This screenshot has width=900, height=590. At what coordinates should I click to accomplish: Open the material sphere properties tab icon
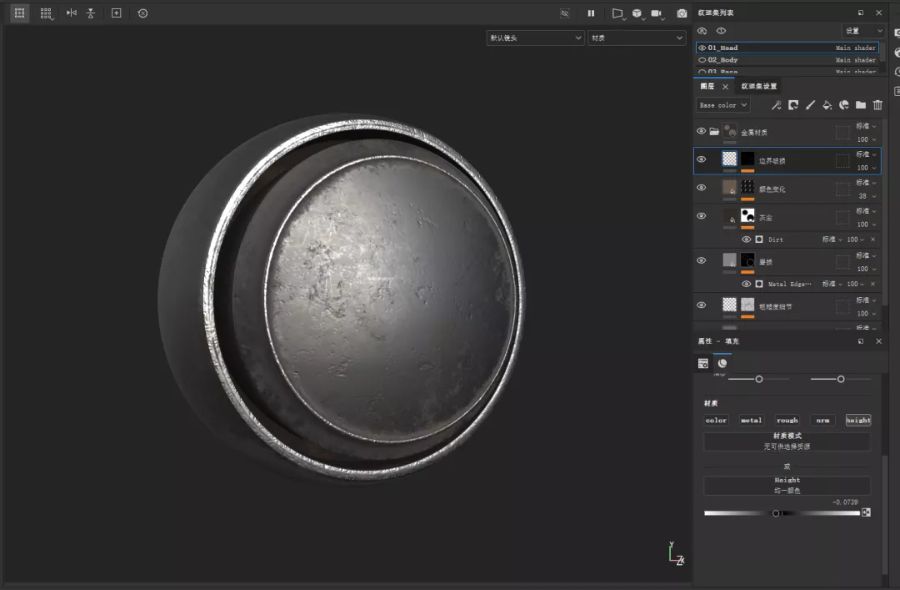click(x=723, y=363)
